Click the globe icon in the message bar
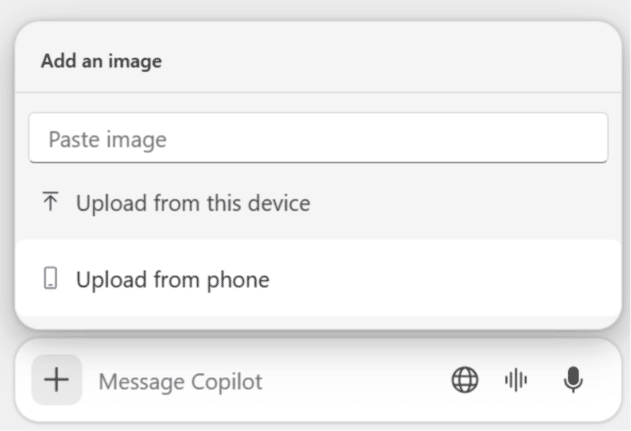The image size is (631, 431). tap(464, 380)
